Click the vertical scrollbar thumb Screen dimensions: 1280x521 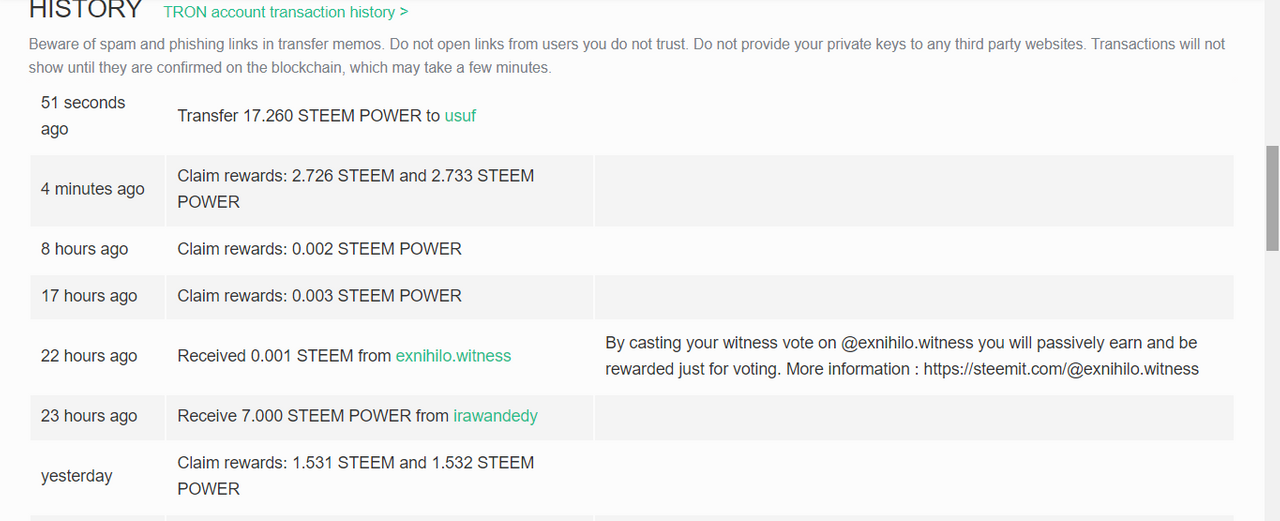[x=1272, y=197]
